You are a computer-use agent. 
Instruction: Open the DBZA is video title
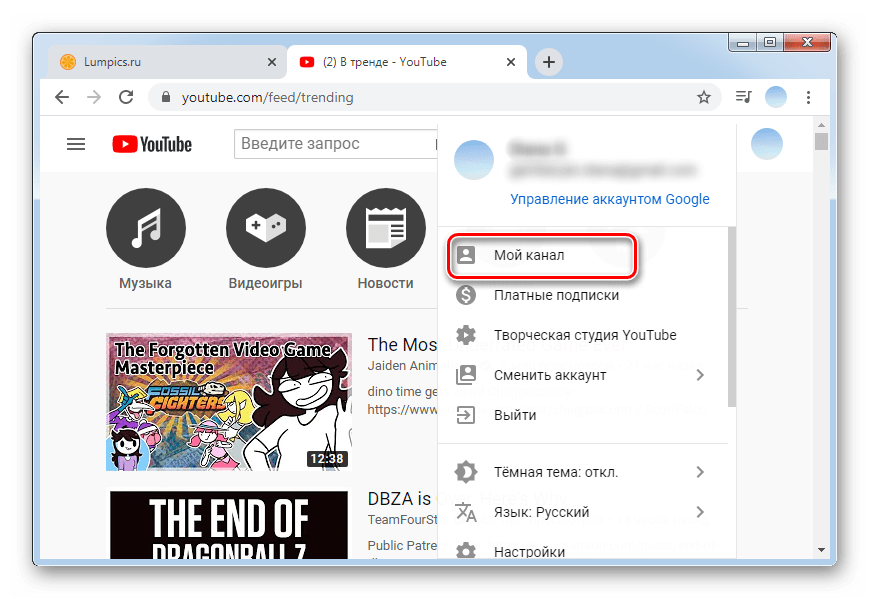tap(399, 499)
